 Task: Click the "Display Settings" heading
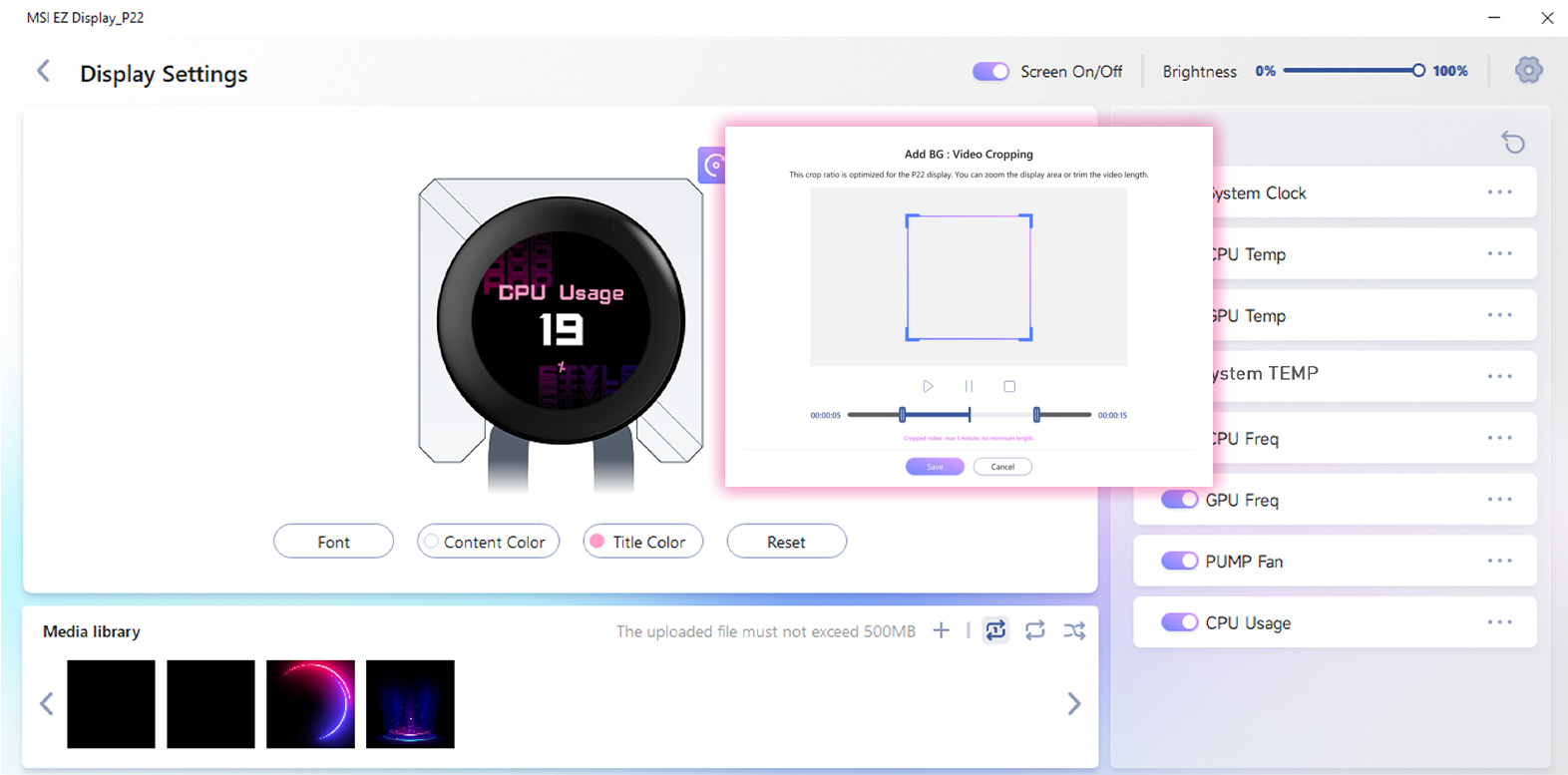164,74
